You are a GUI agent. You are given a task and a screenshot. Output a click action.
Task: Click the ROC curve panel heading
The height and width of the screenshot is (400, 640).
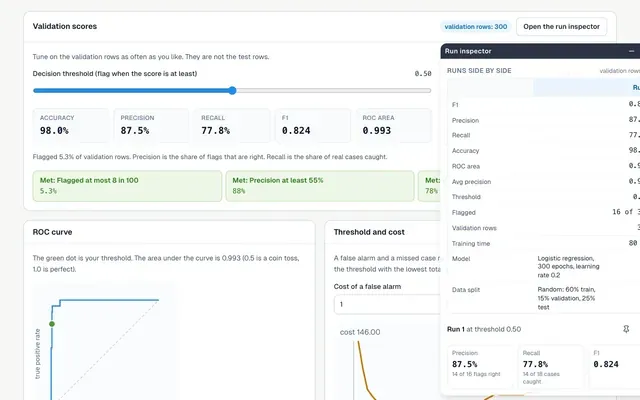52,232
